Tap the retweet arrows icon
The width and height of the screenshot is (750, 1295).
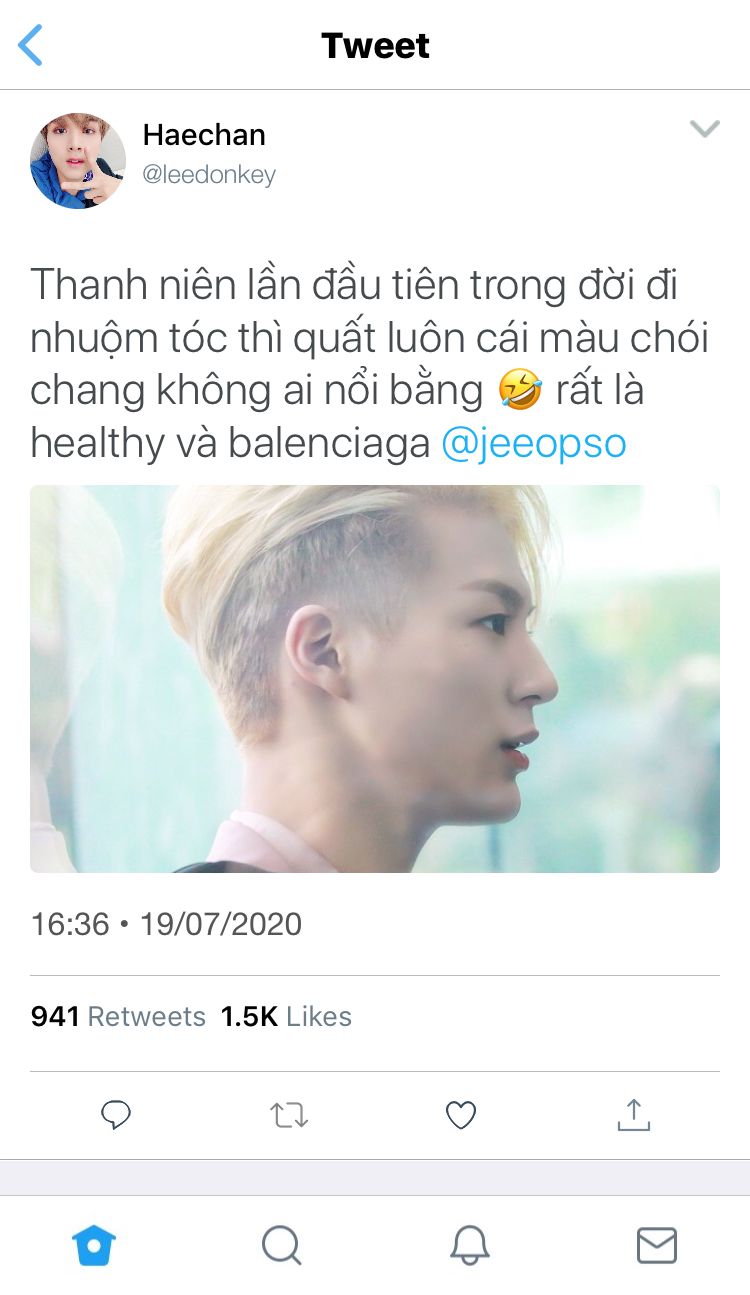click(289, 1114)
